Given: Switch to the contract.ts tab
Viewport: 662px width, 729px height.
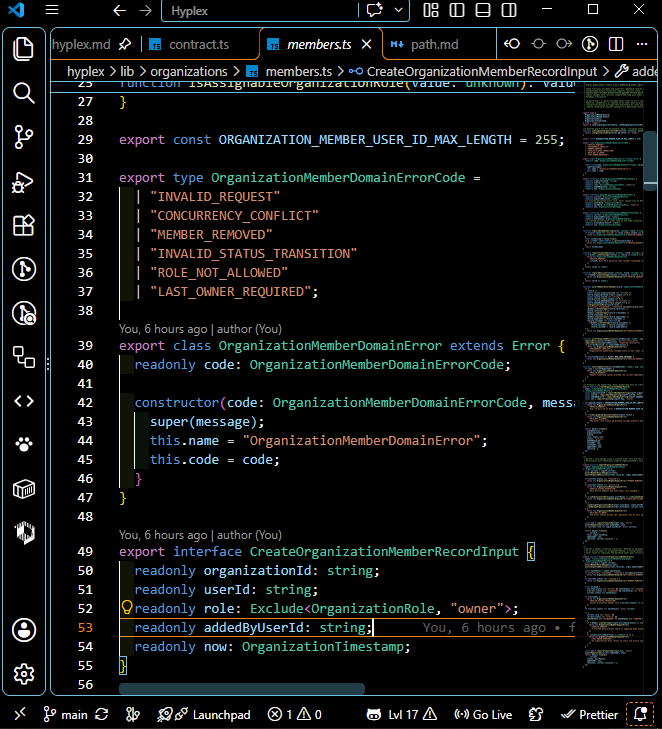Looking at the screenshot, I should click(x=199, y=45).
